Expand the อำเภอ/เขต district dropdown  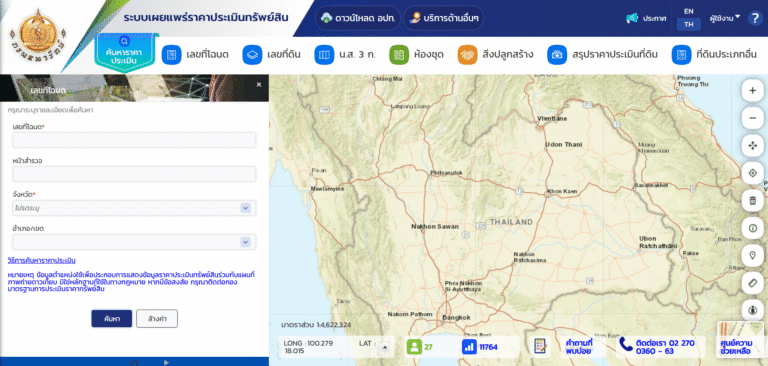134,242
